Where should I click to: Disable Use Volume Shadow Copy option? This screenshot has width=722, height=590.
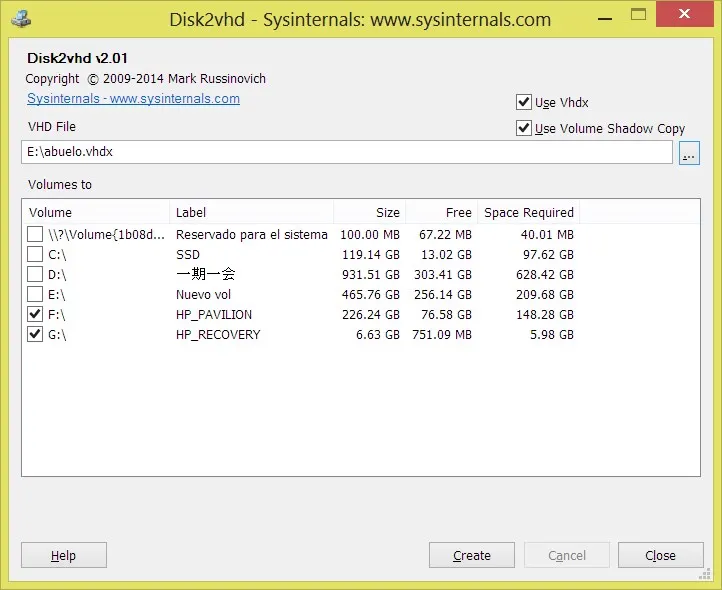pos(523,128)
